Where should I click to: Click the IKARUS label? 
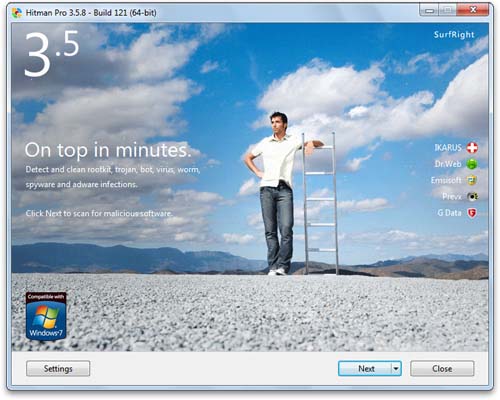(448, 148)
